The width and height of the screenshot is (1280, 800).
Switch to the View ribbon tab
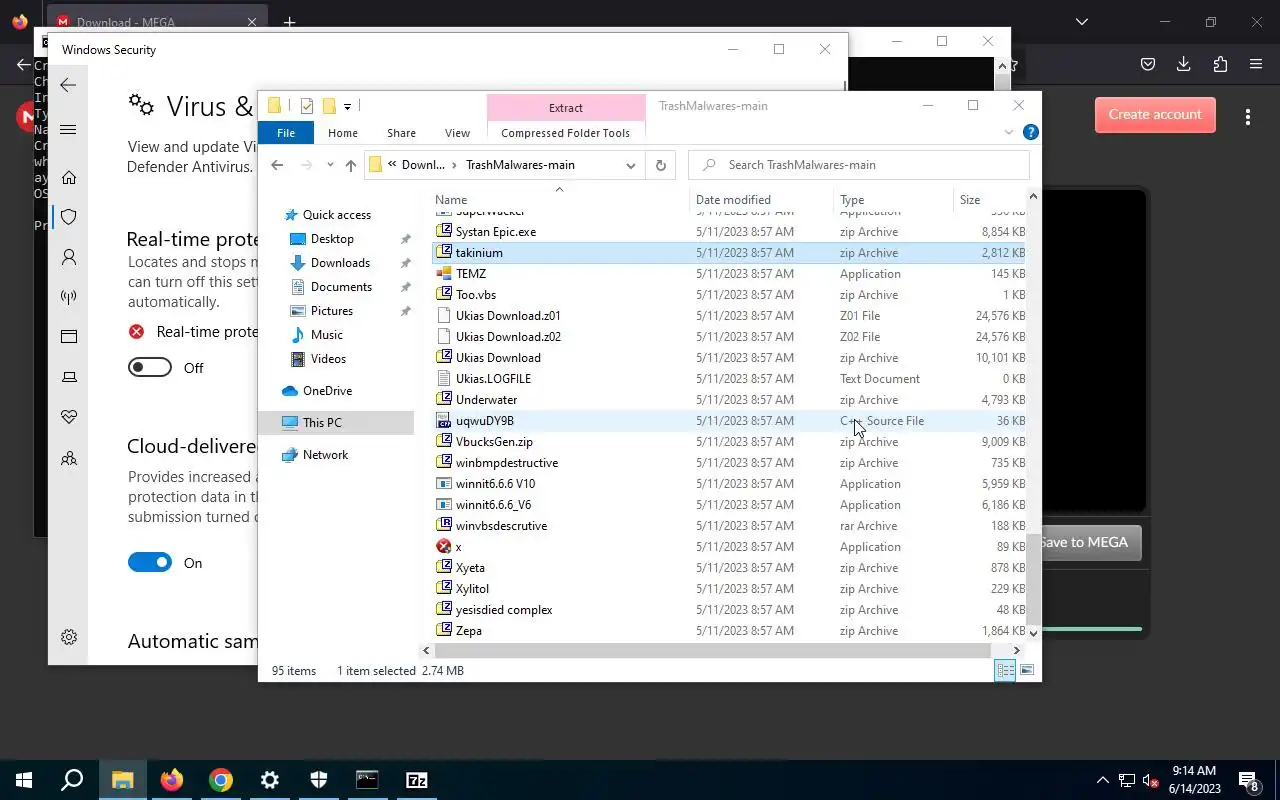point(457,133)
